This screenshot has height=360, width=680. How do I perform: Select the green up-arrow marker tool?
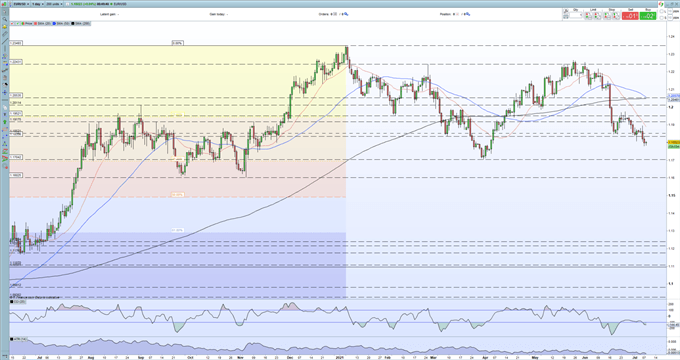[x=5, y=121]
